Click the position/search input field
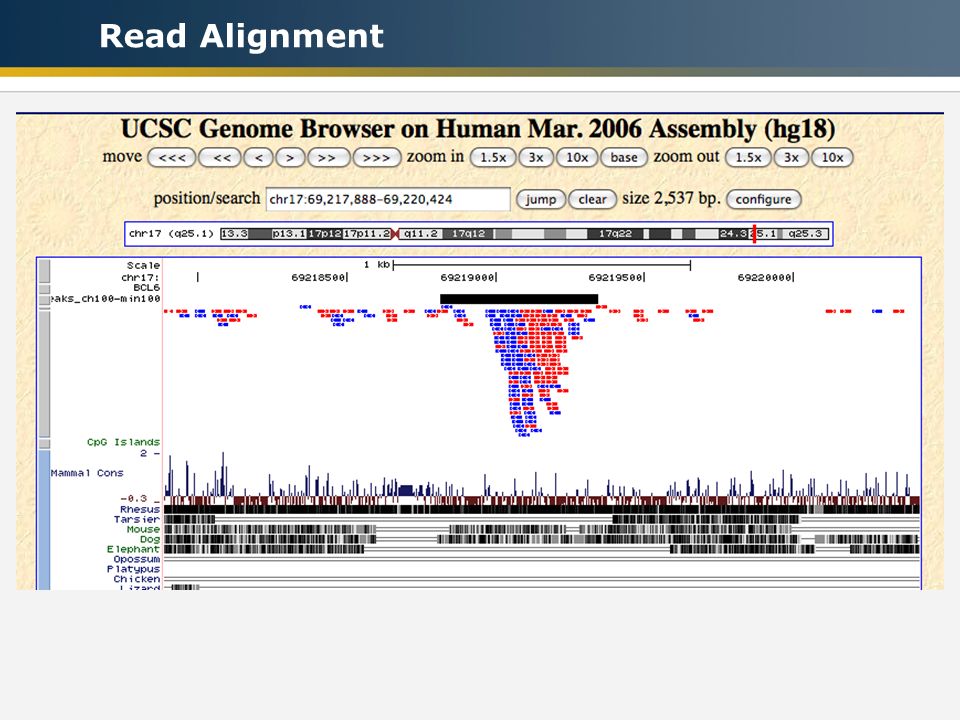This screenshot has height=720, width=960. click(388, 199)
